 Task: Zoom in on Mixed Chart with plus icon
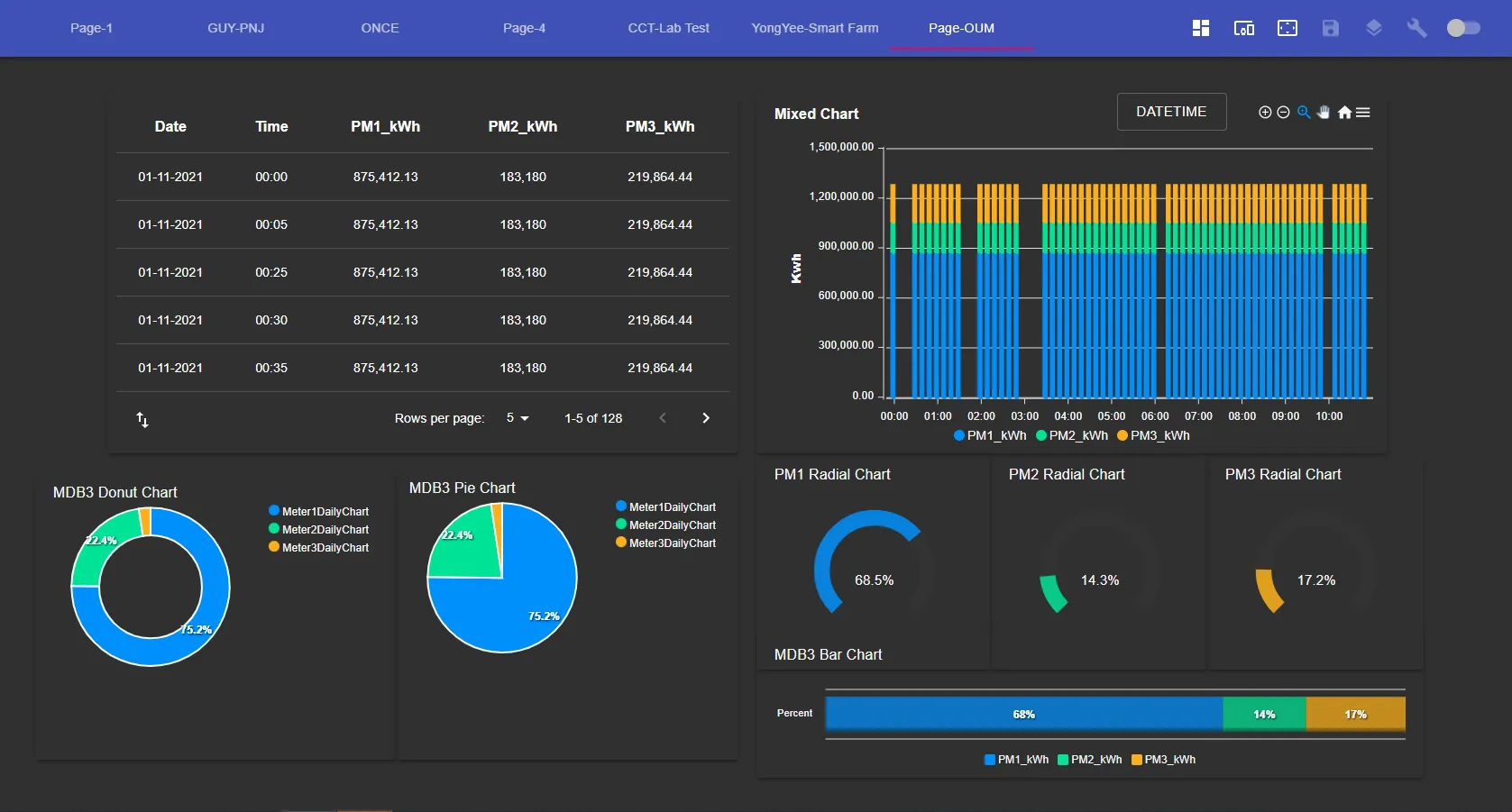tap(1265, 113)
